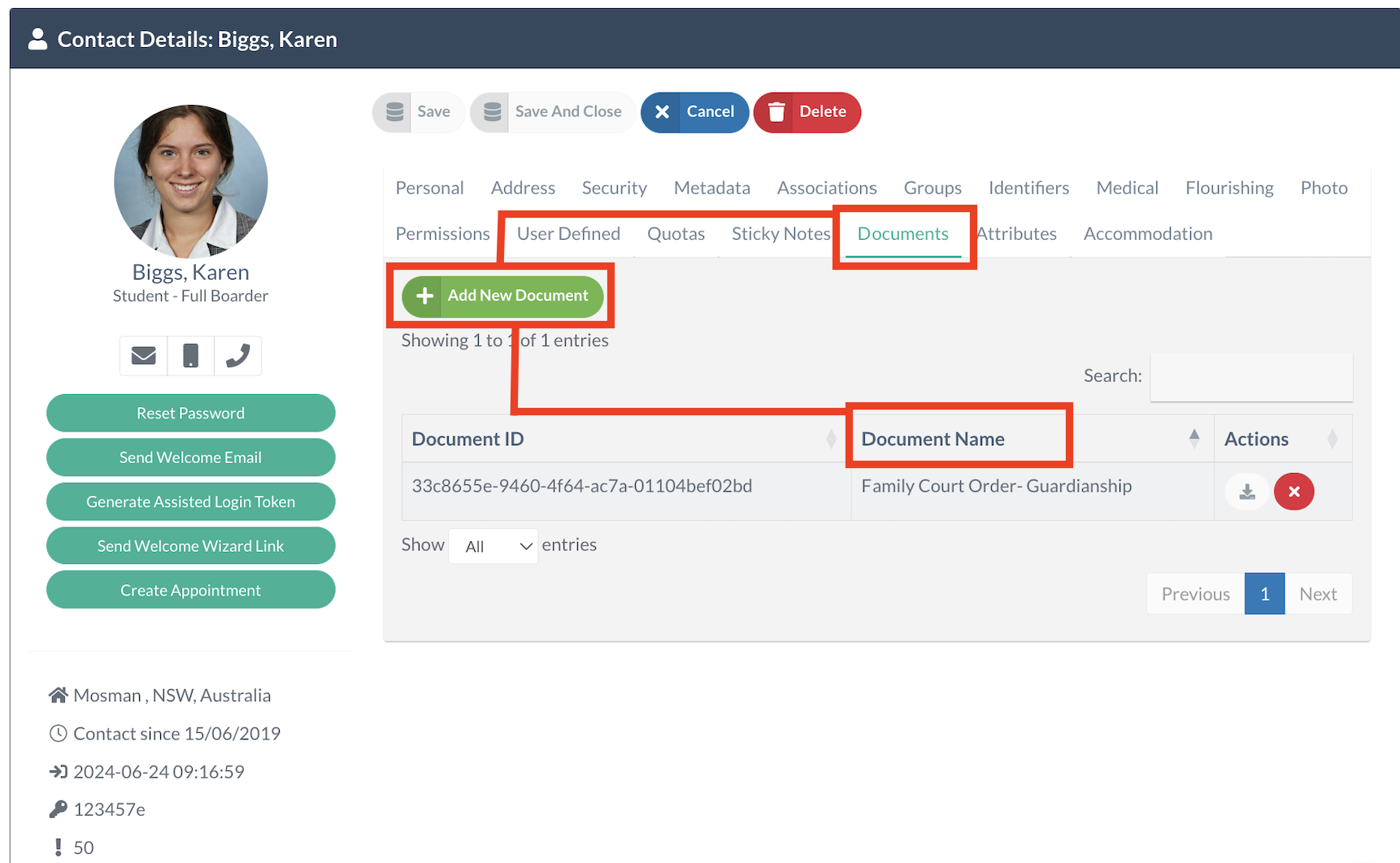Click the Student - Full Boarder label
This screenshot has height=863, width=1400.
tap(190, 296)
